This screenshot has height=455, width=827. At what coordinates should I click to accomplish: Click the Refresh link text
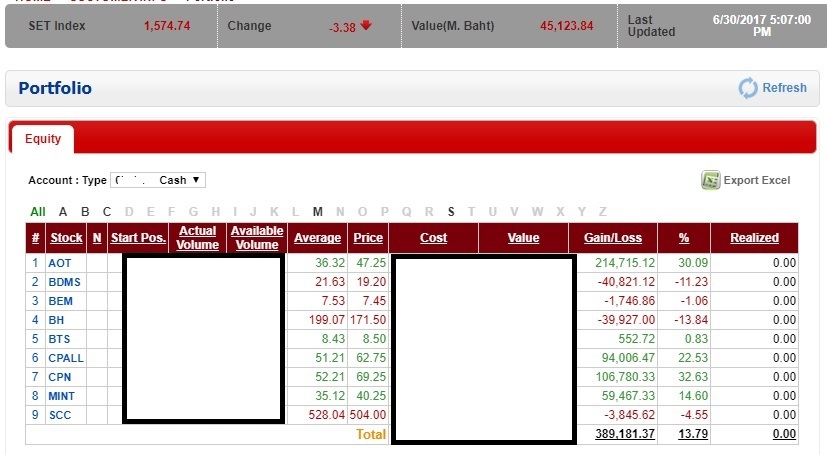coord(784,88)
